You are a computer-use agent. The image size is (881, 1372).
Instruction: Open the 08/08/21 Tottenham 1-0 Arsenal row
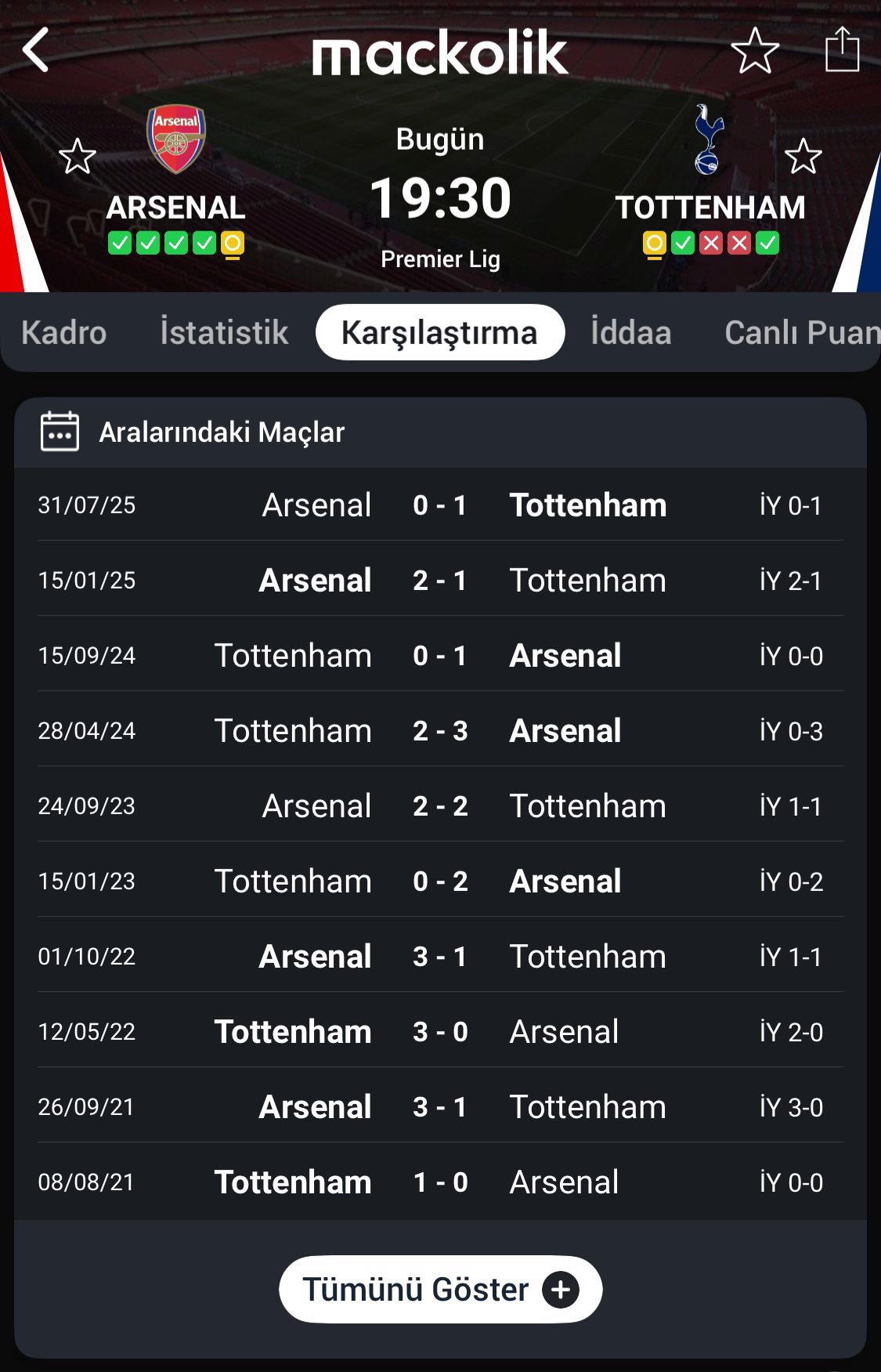coord(440,1182)
